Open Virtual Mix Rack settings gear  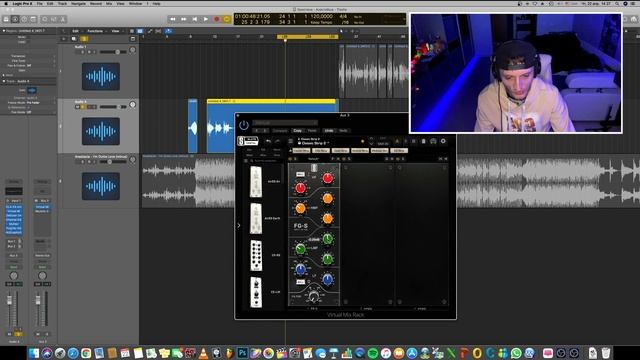tap(443, 141)
